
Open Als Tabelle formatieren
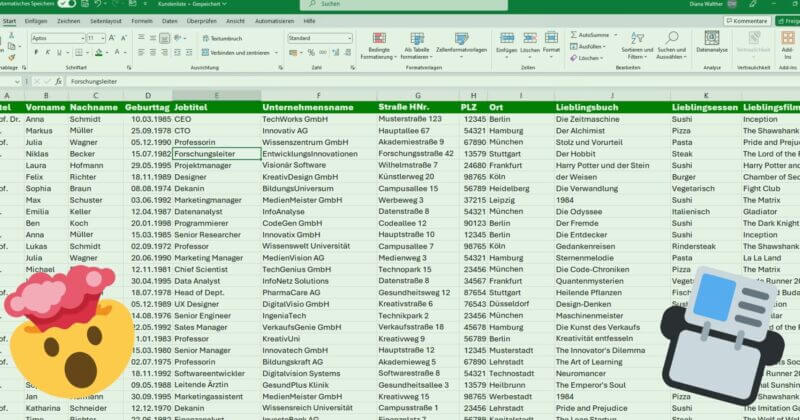(x=417, y=46)
